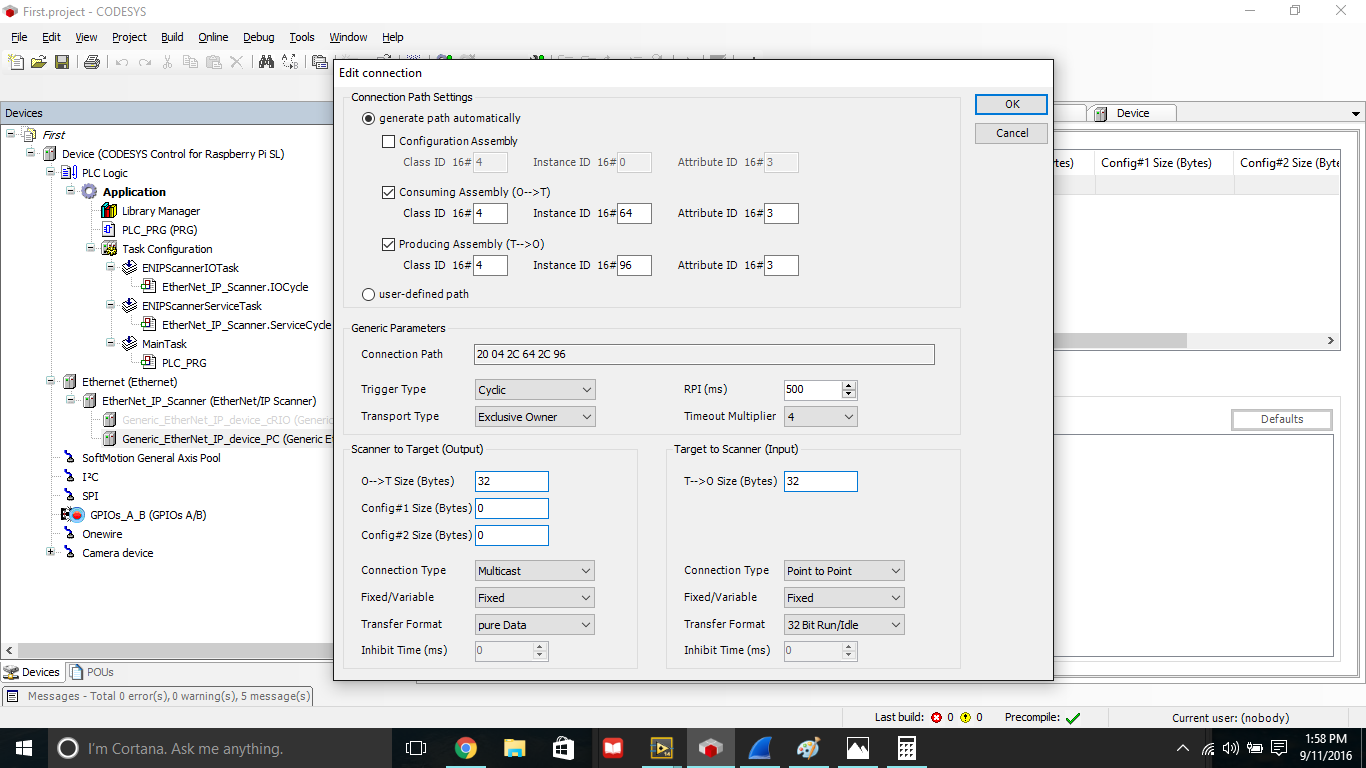Collapse the Task Configuration tree node
1366x768 pixels.
tap(91, 248)
